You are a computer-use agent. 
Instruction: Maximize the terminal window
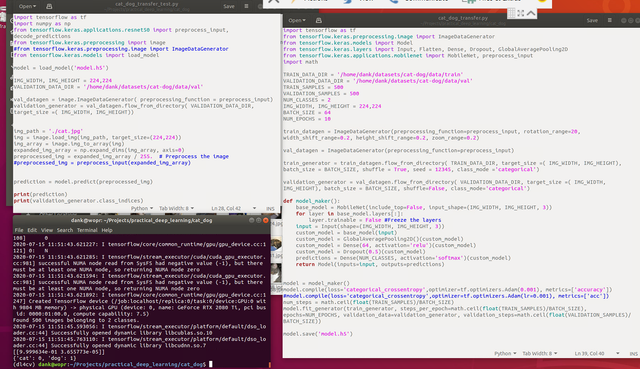pos(258,220)
